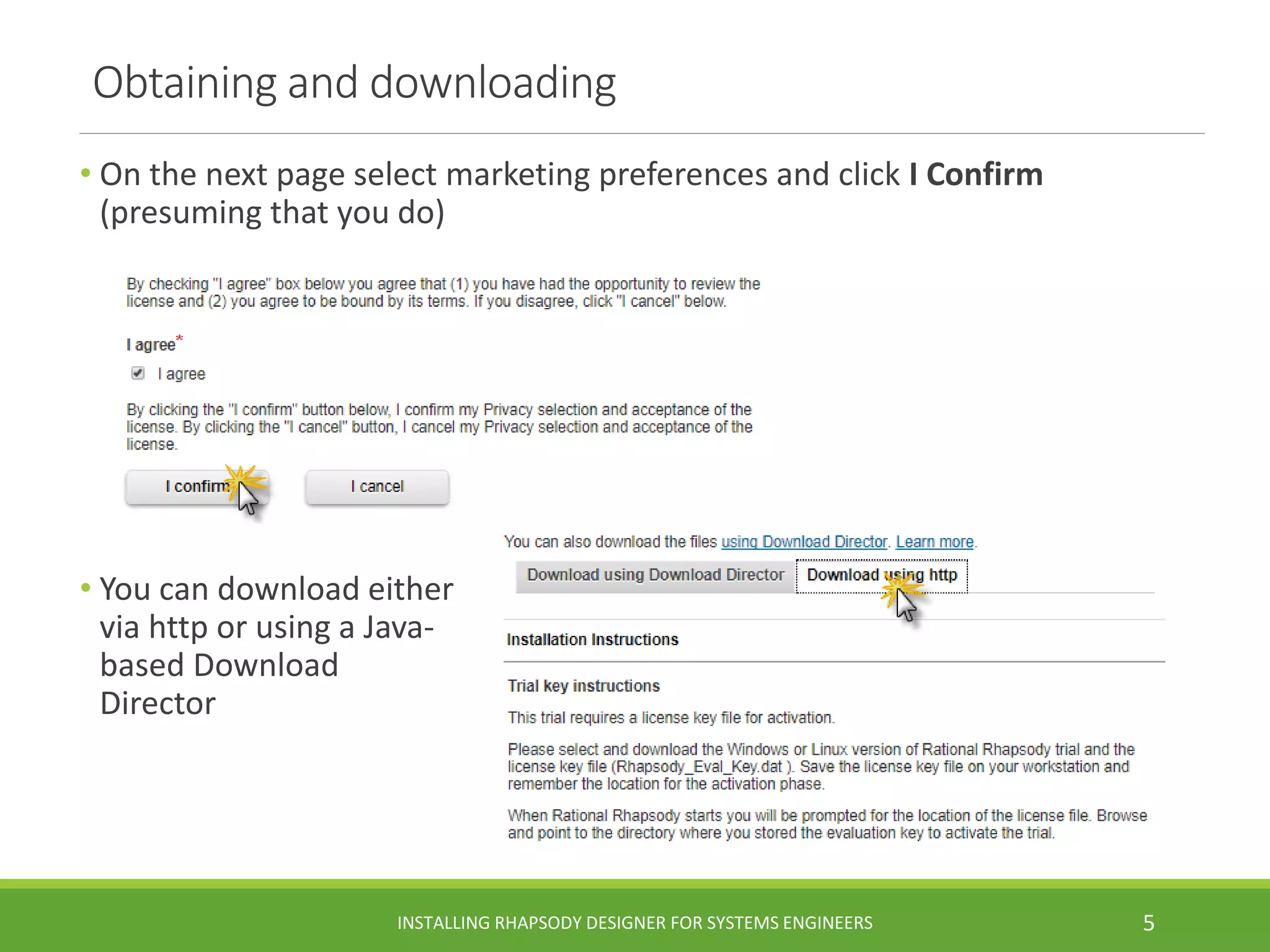
Task: Toggle the I agree checkbox
Action: 138,373
